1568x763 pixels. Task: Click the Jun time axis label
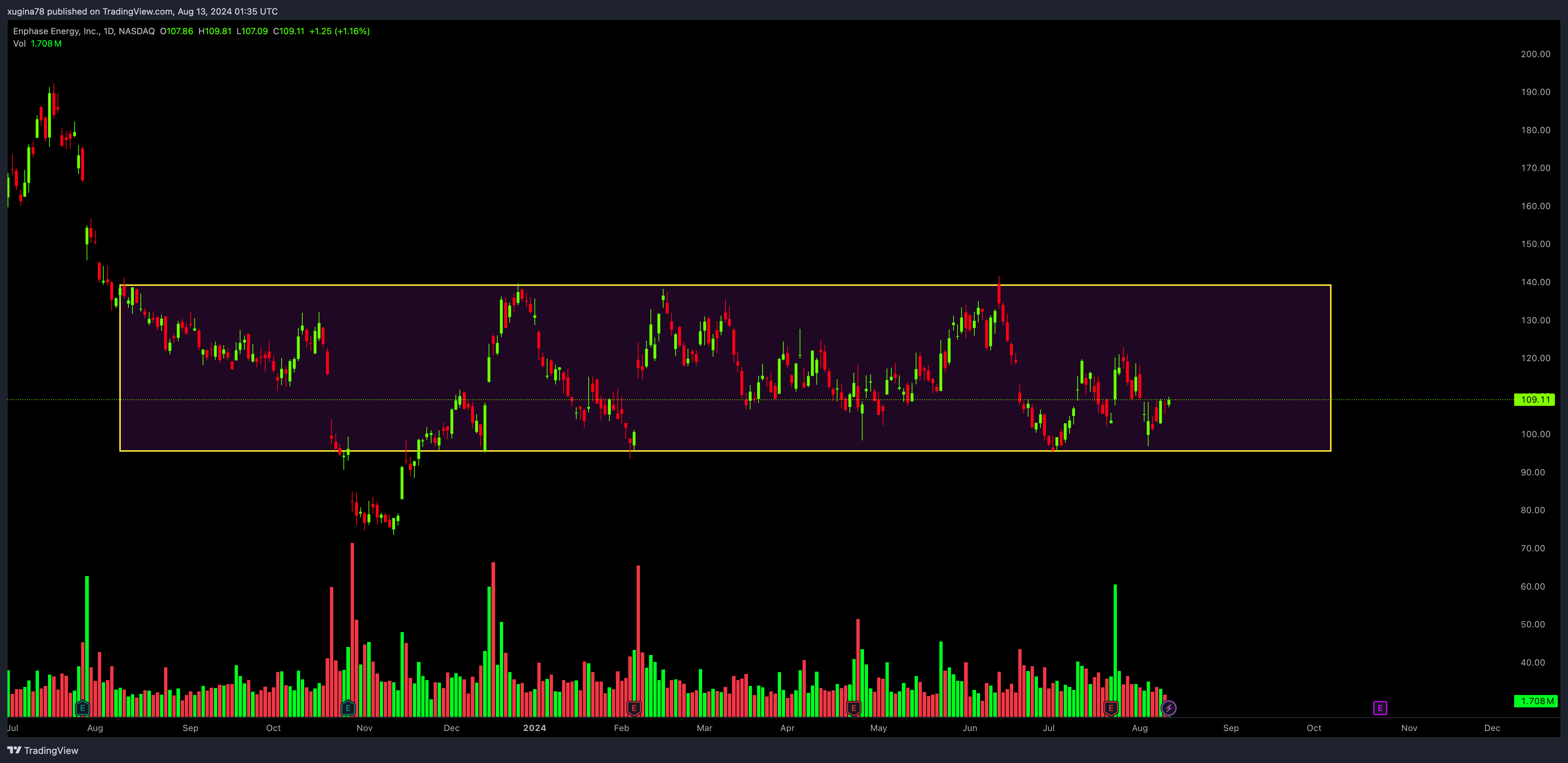click(x=970, y=728)
